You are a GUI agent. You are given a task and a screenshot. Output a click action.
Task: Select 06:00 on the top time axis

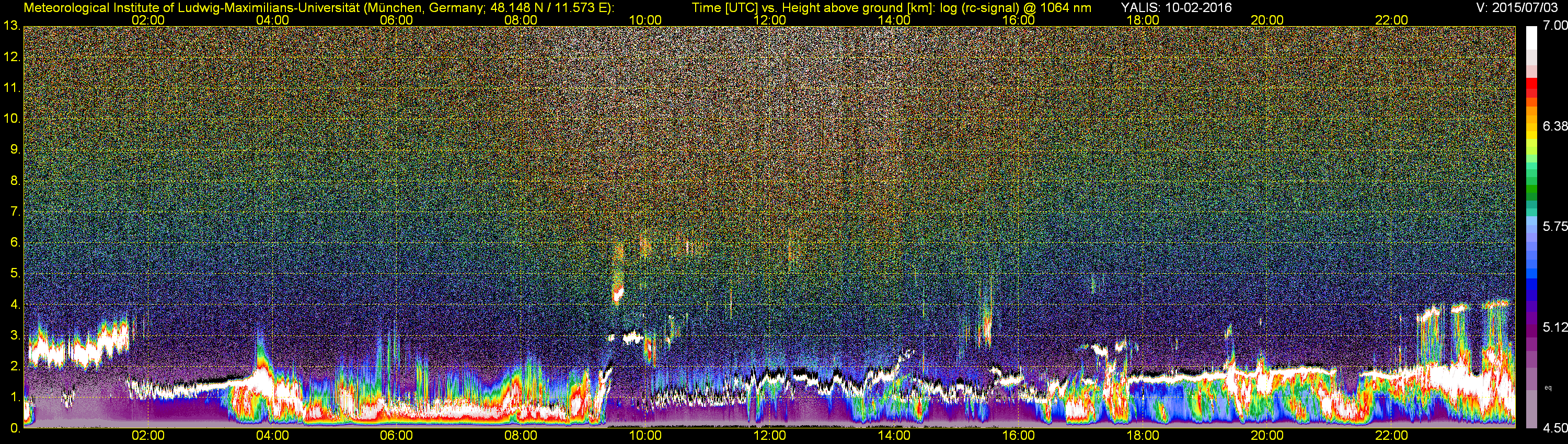[396, 20]
